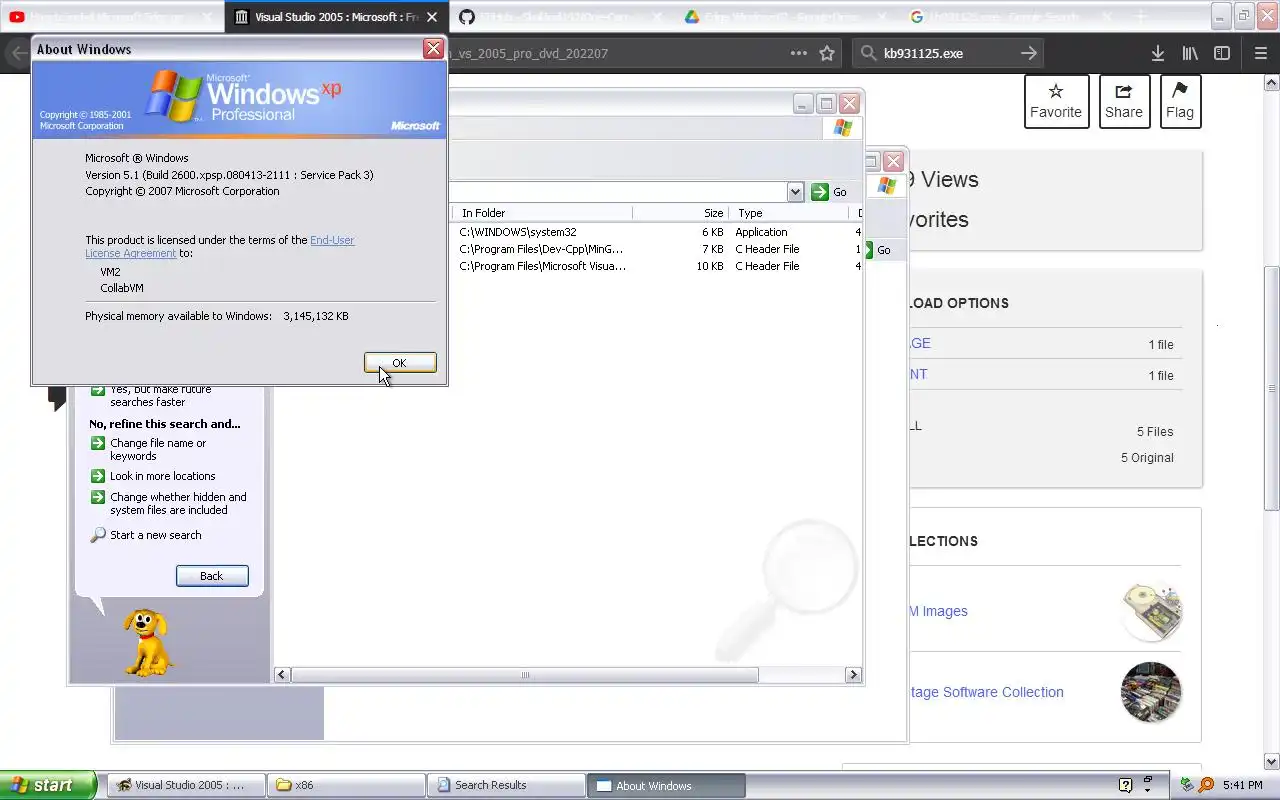The width and height of the screenshot is (1280, 800).
Task: Switch to the Google Search browser tab
Action: click(x=1010, y=17)
